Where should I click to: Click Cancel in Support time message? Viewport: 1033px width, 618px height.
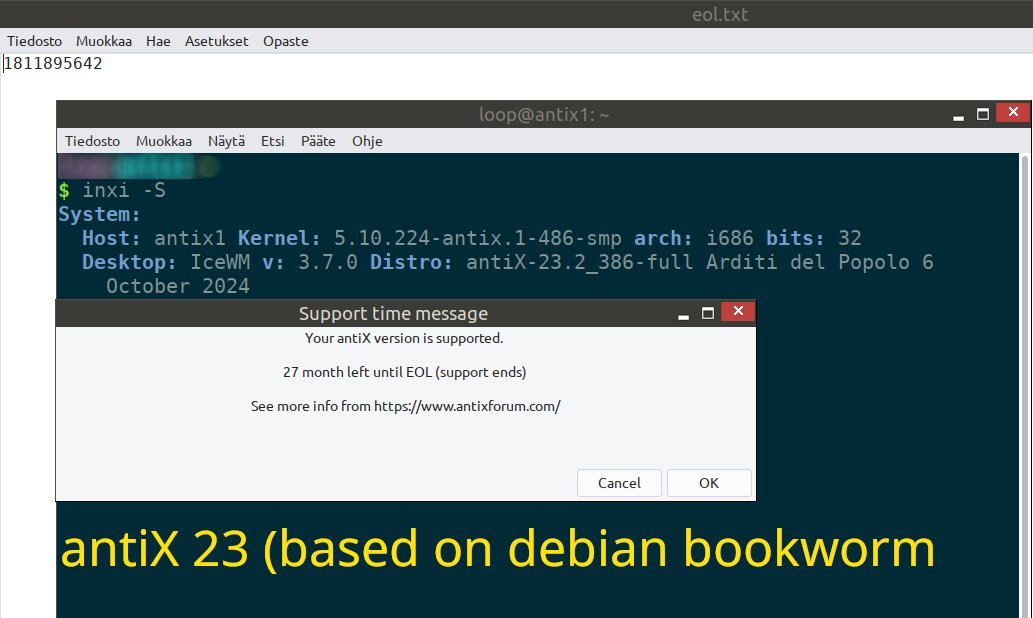point(619,483)
